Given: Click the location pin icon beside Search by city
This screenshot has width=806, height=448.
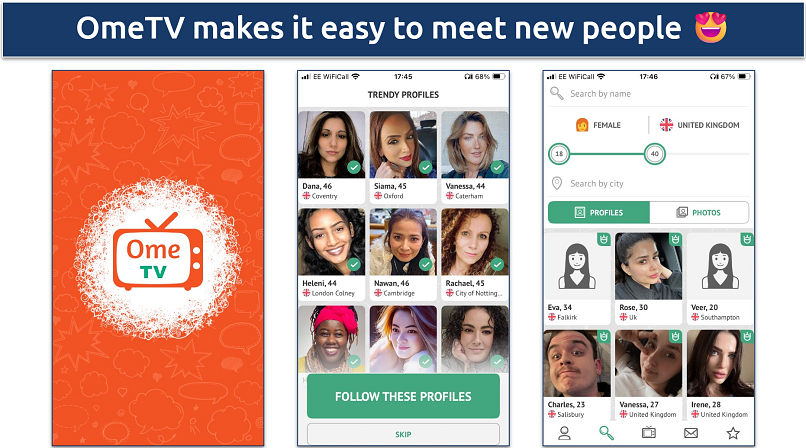Looking at the screenshot, I should (557, 183).
